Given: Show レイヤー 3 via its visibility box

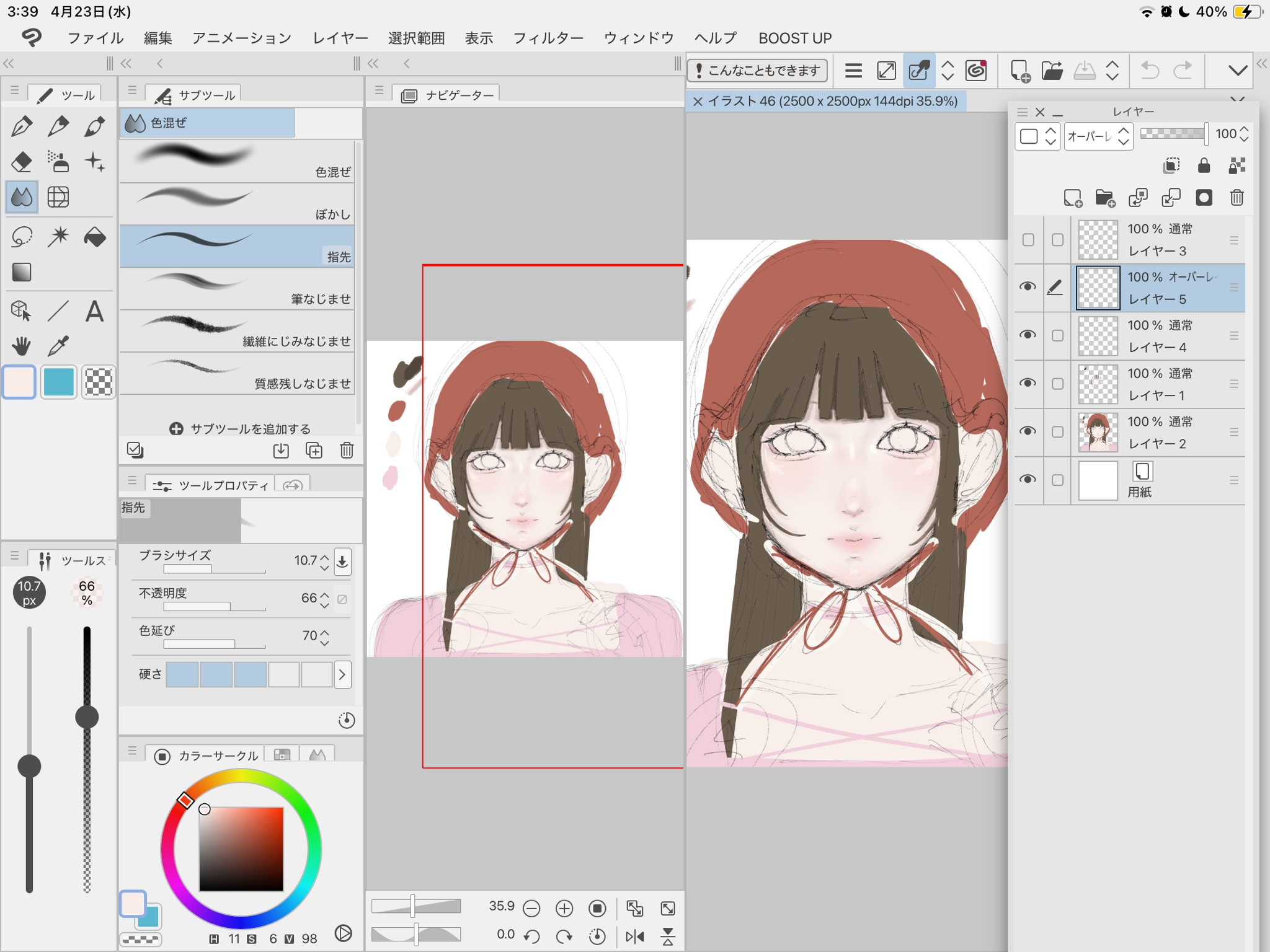Looking at the screenshot, I should (x=1028, y=239).
